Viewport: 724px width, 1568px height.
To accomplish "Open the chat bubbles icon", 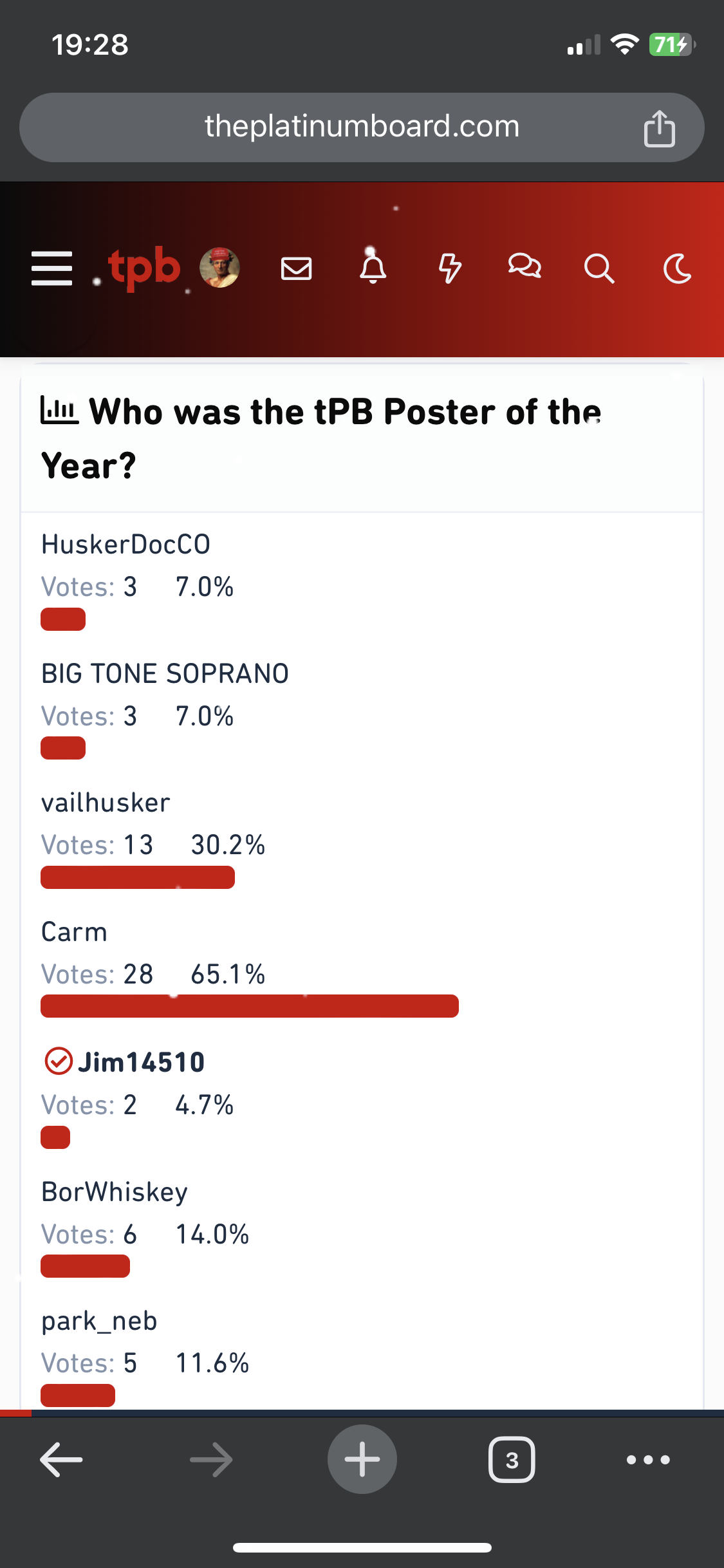I will point(524,266).
